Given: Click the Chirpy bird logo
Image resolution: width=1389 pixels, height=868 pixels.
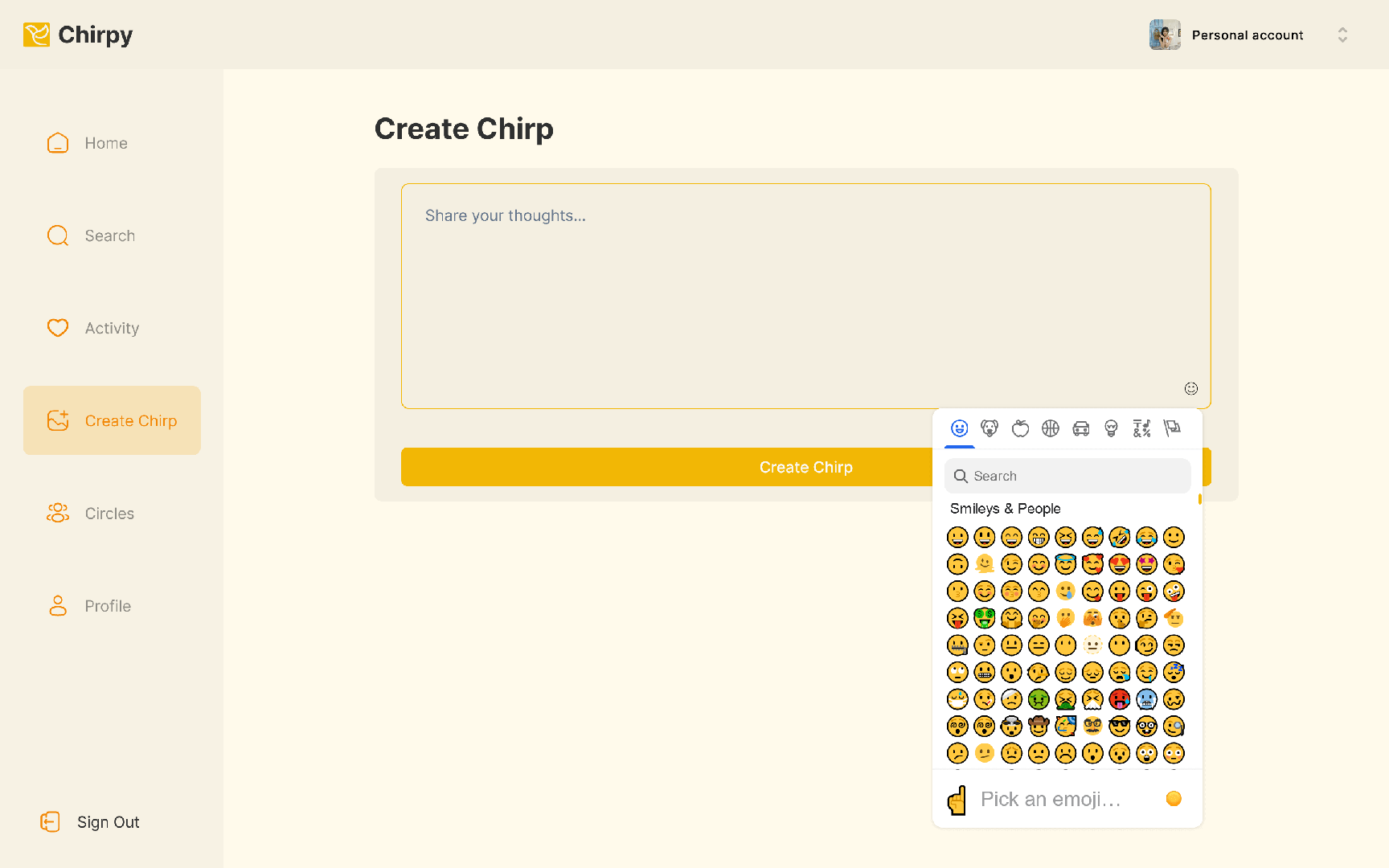Looking at the screenshot, I should [36, 35].
